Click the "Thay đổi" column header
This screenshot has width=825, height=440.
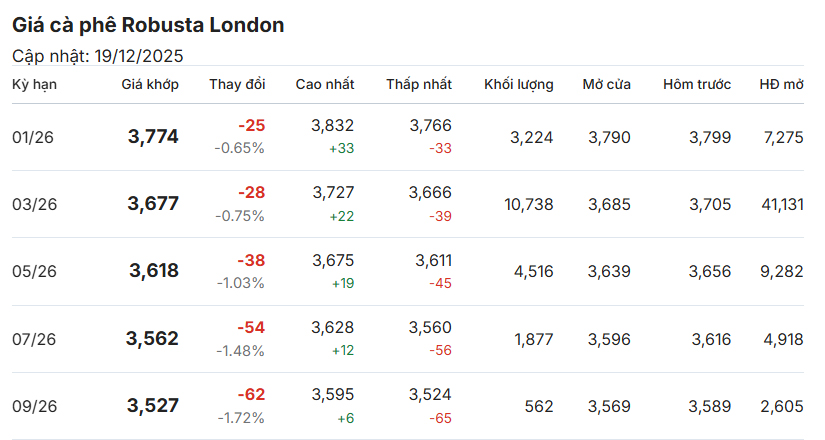(236, 85)
